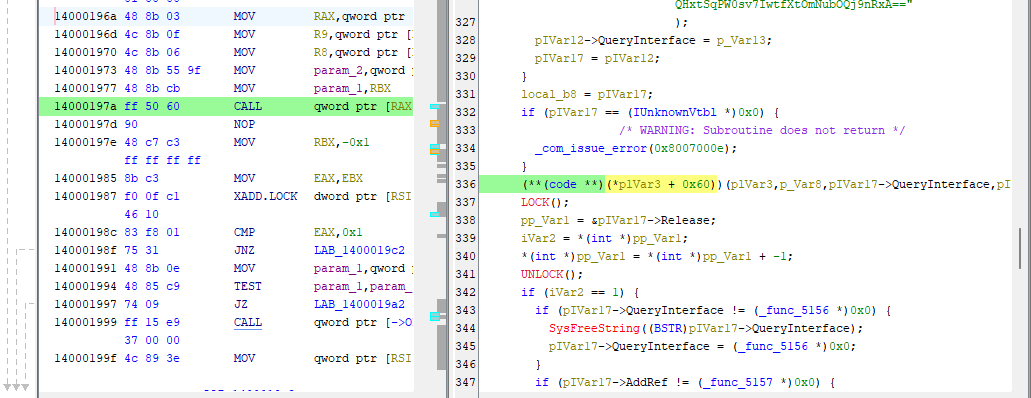1031x398 pixels.
Task: Follow the label LAB_1400019a2
Action: pyautogui.click(x=359, y=305)
